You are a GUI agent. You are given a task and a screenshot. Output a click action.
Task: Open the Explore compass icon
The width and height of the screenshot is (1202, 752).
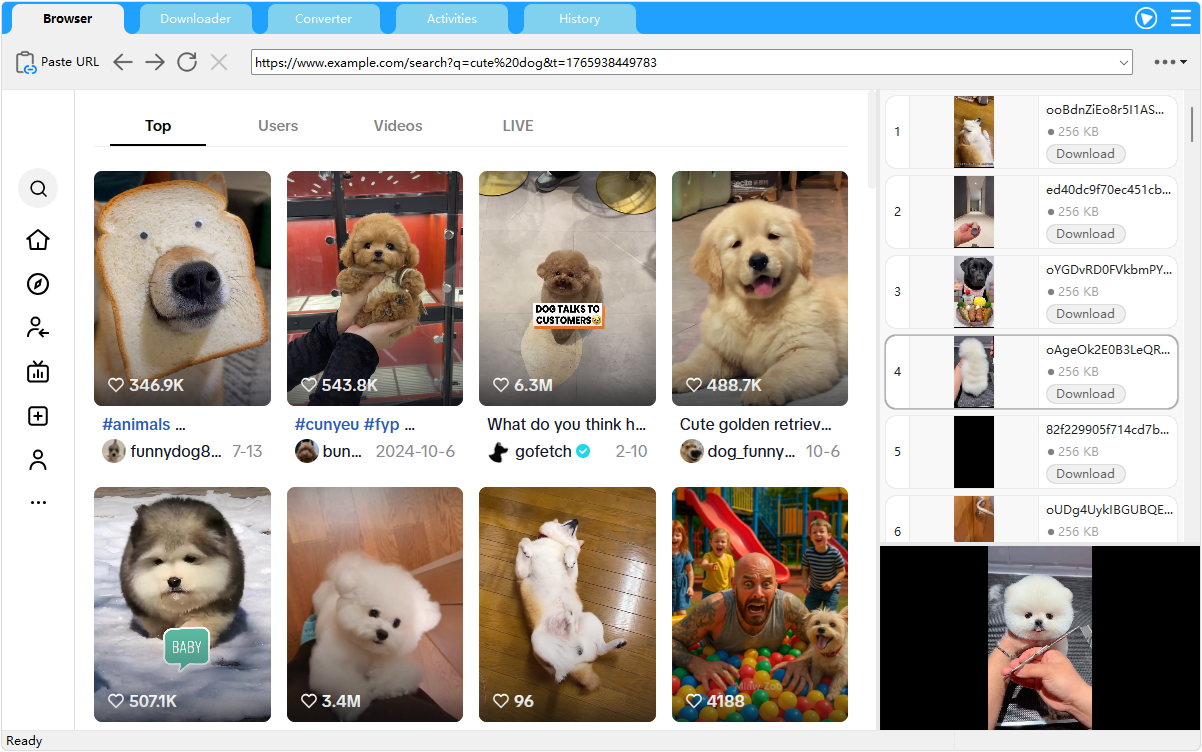(38, 284)
